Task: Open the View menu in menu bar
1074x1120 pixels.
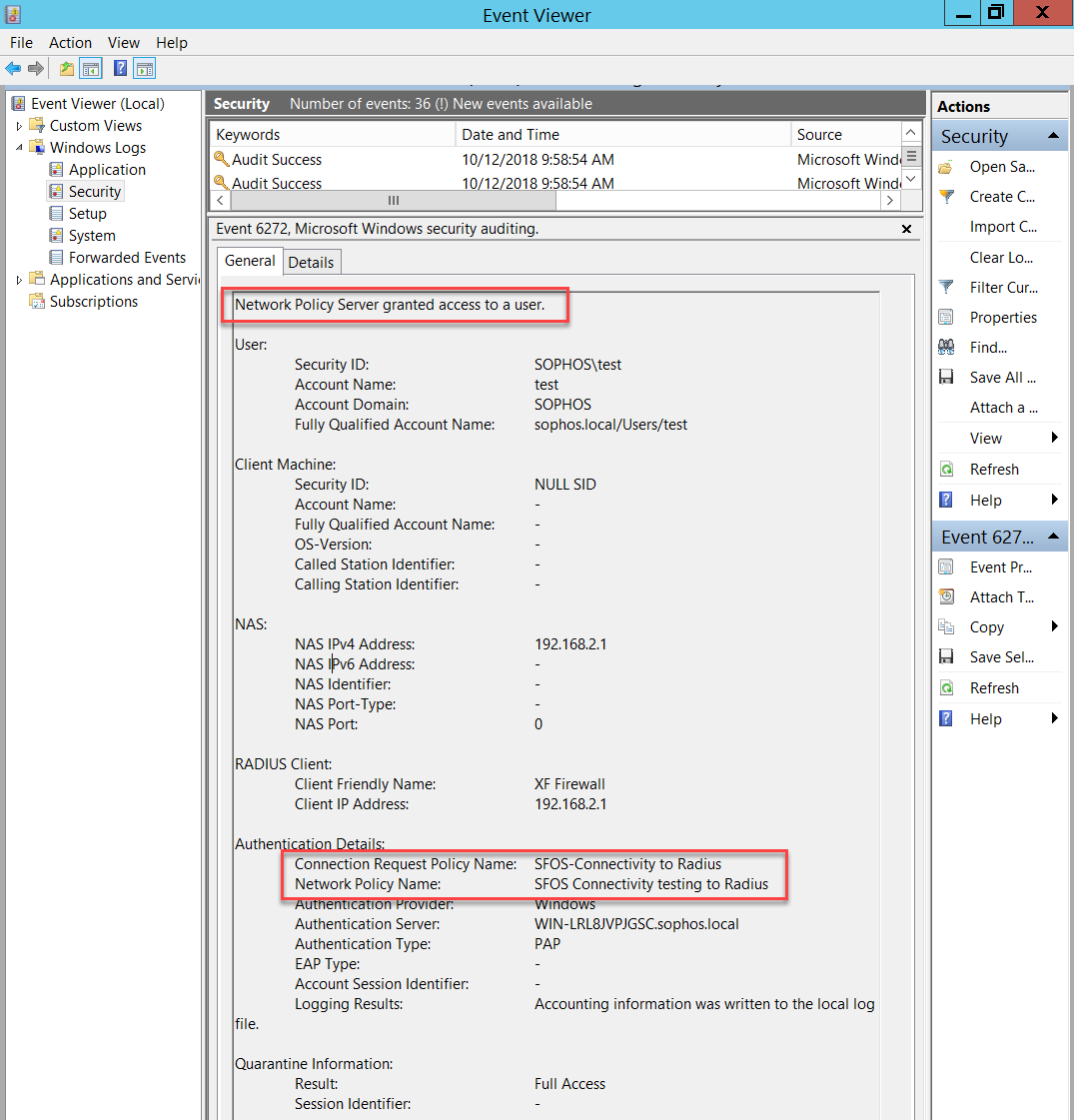Action: (124, 43)
